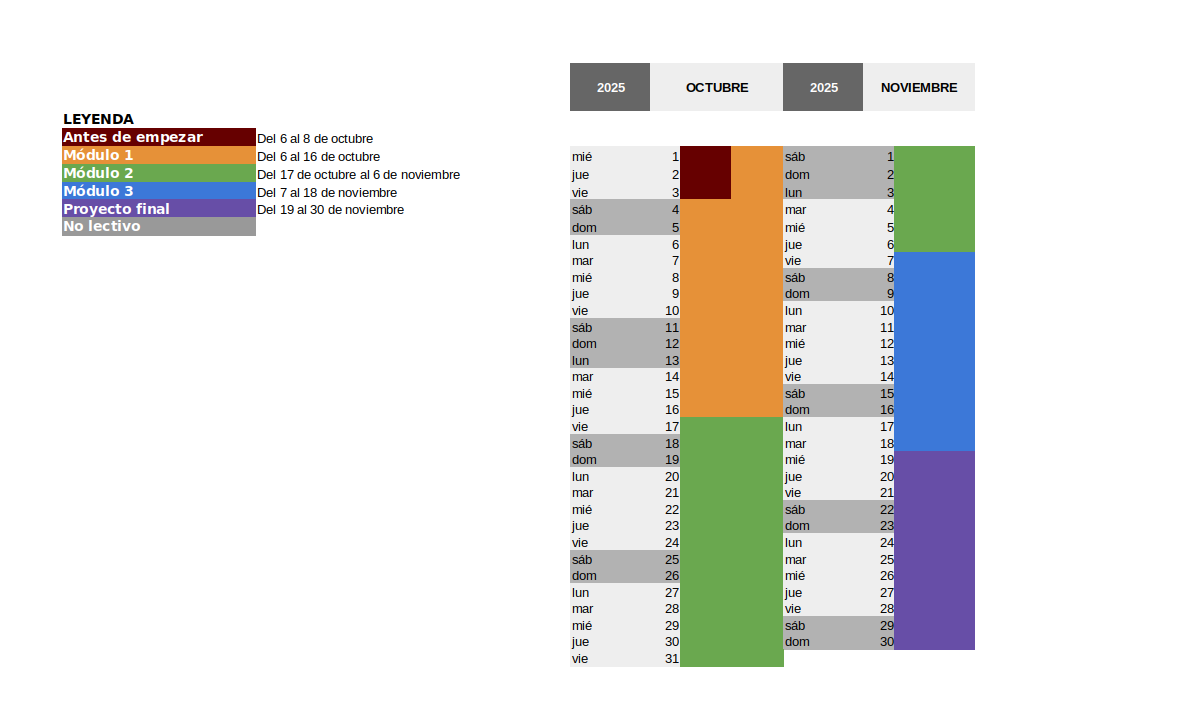Click November row 'jue 6'
Screen dimensions: 1196x714
click(x=838, y=244)
